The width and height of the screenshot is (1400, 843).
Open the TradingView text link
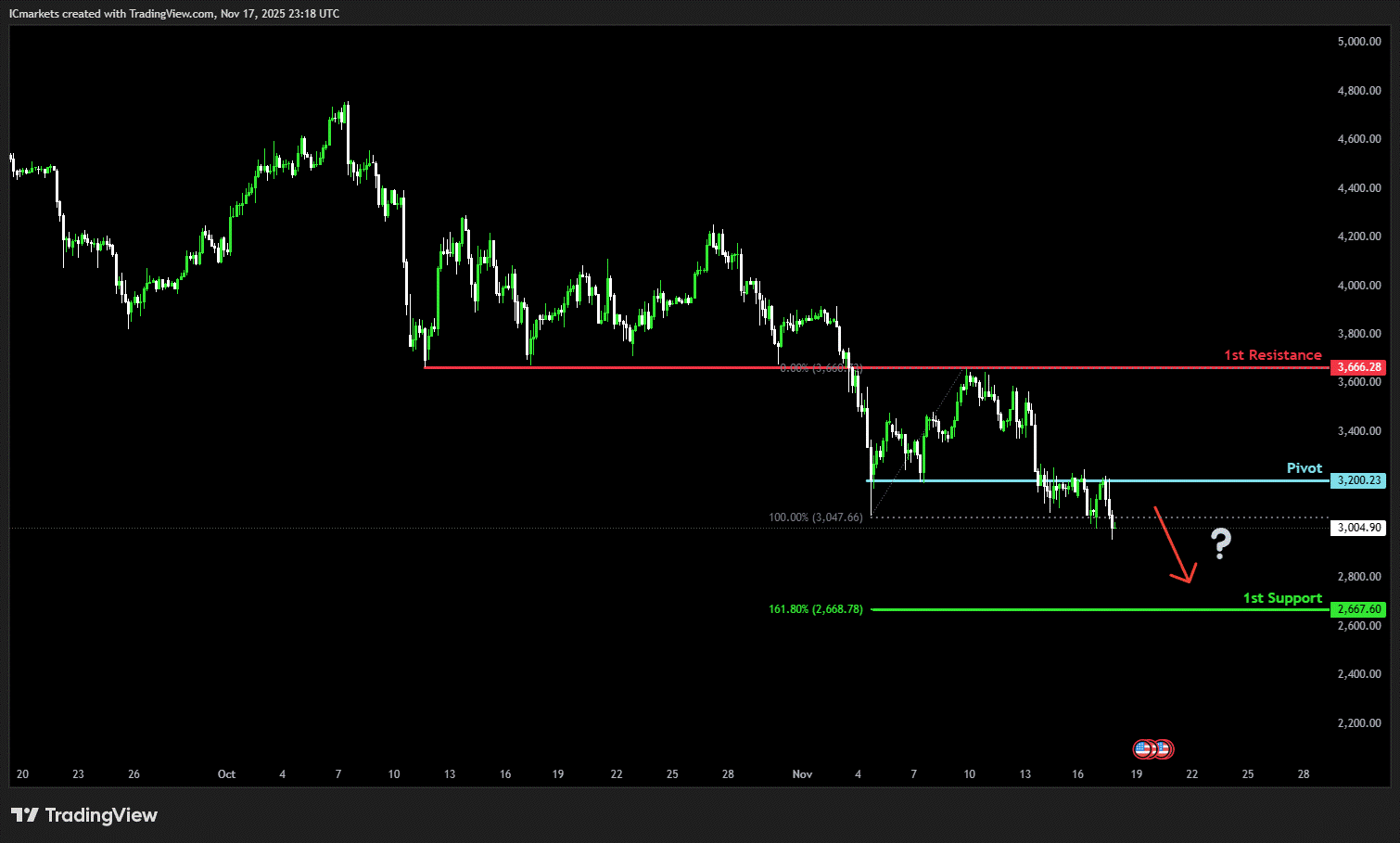point(101,815)
